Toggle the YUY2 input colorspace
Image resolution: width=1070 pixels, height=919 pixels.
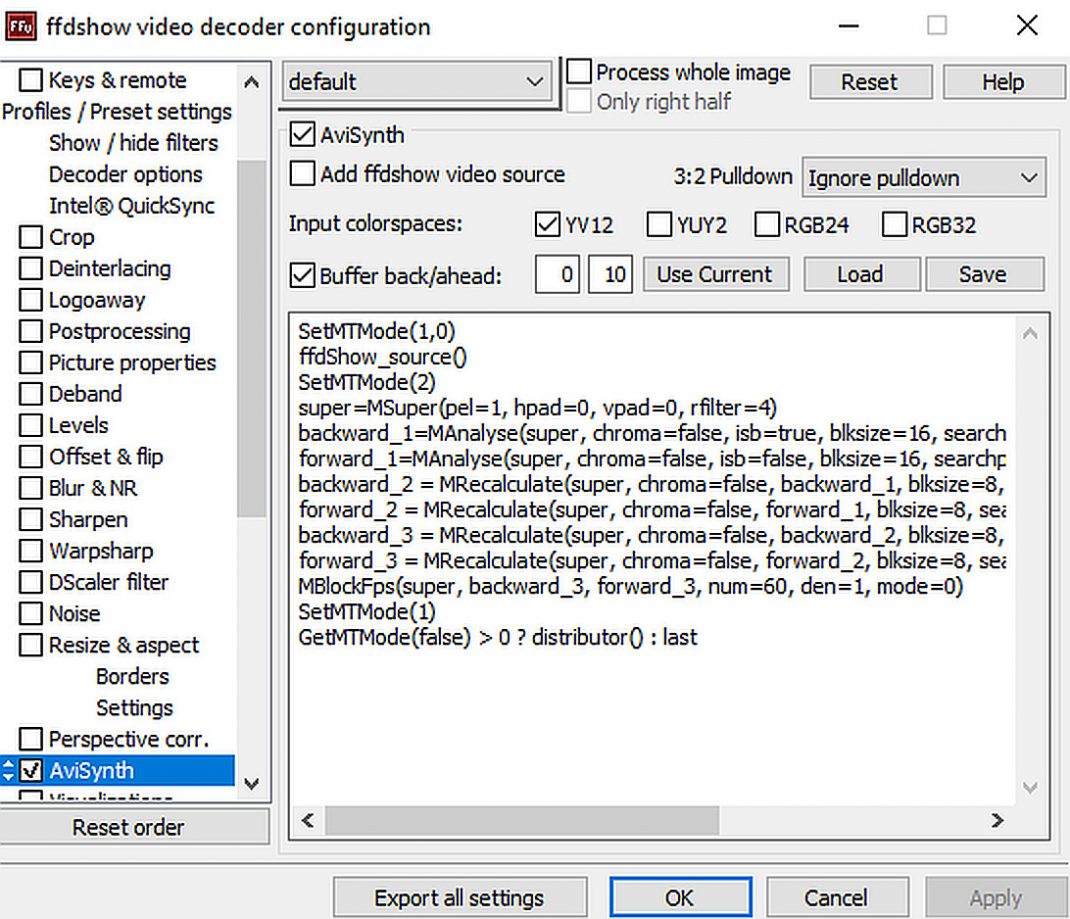click(x=659, y=225)
